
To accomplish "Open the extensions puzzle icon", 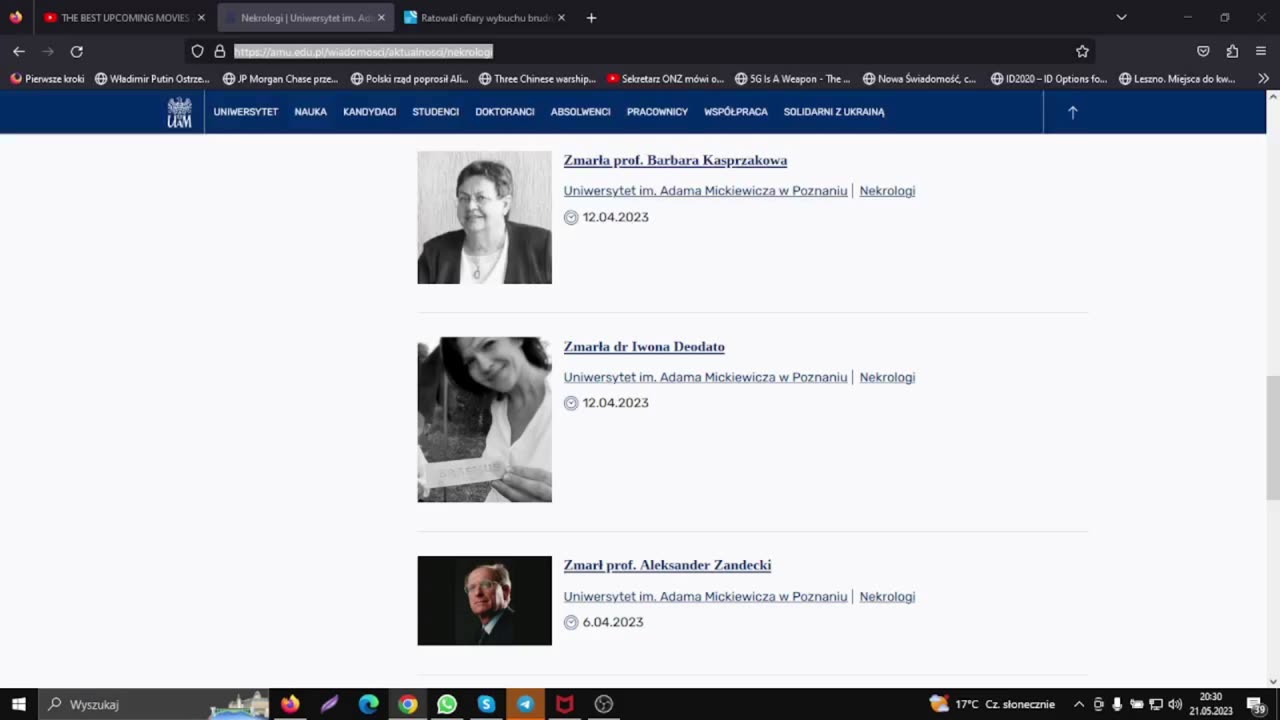I will [x=1232, y=51].
